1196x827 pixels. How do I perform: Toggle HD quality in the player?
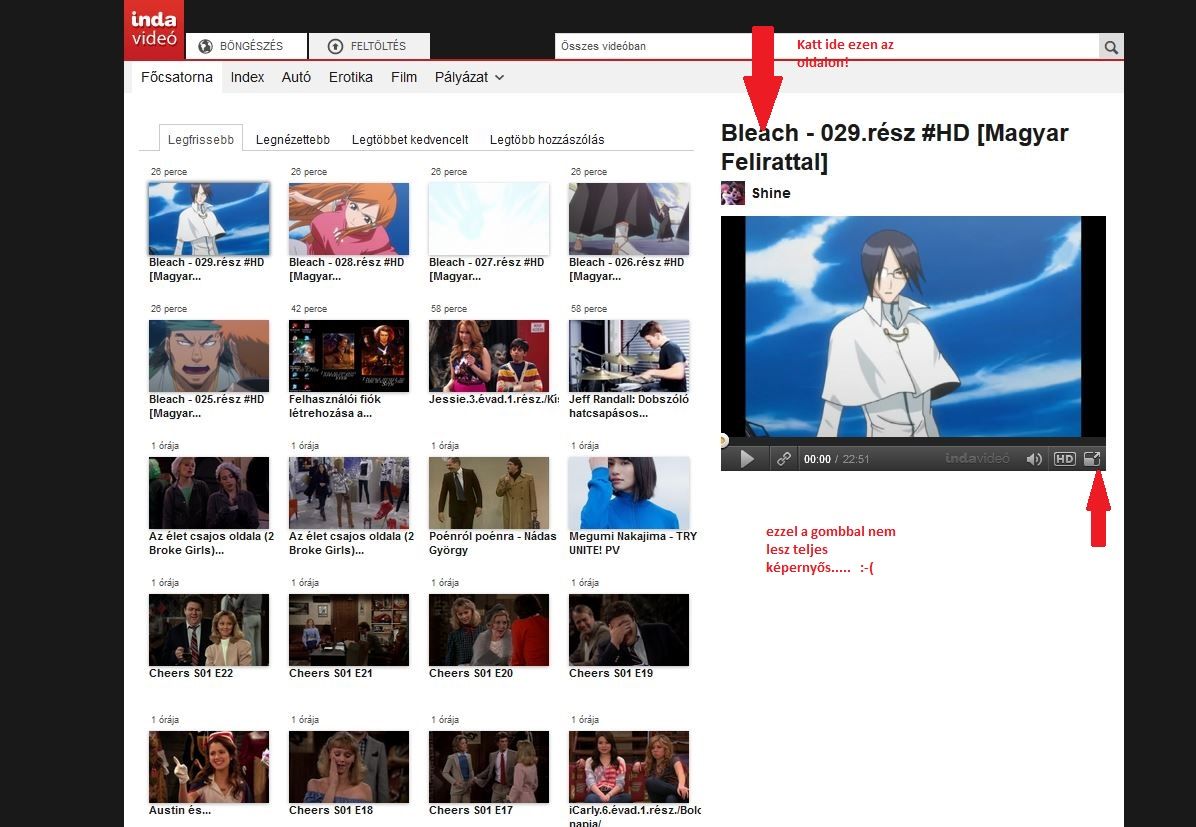pyautogui.click(x=1064, y=459)
